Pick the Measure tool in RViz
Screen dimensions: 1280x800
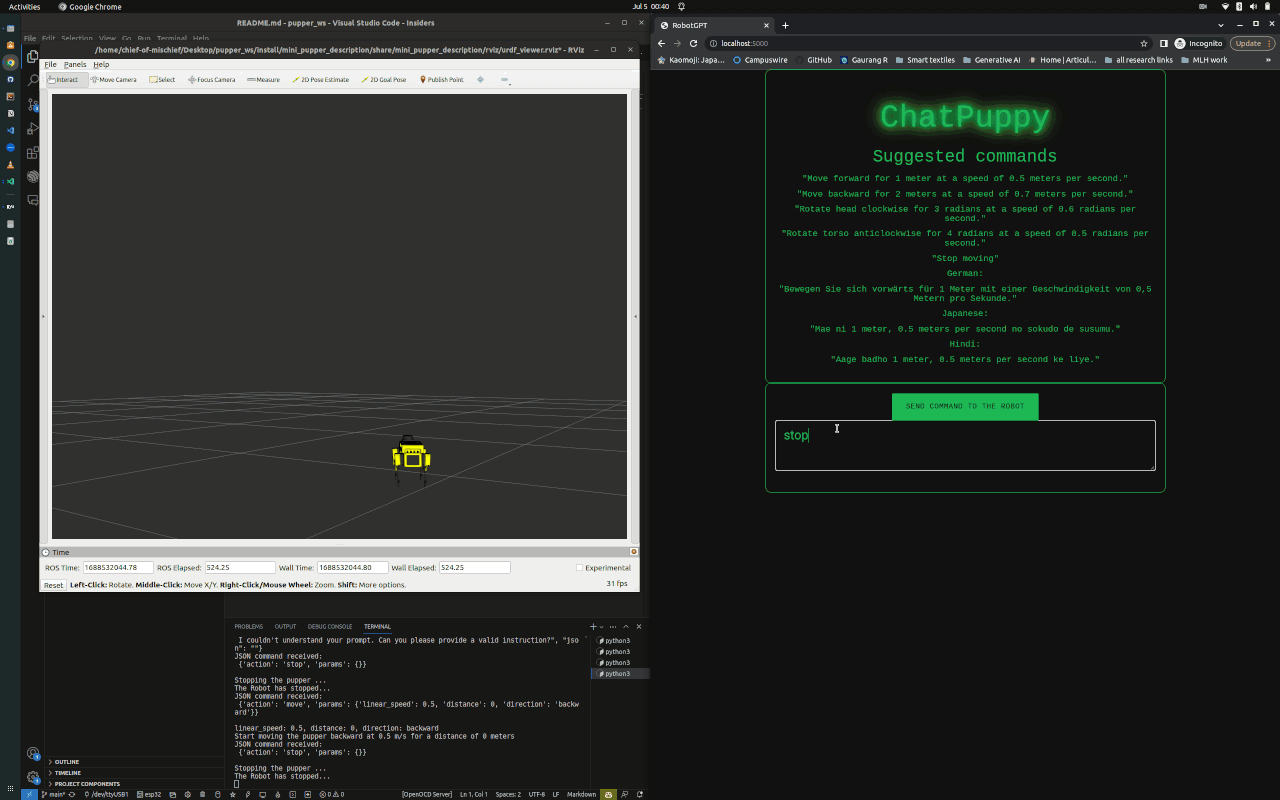(263, 80)
